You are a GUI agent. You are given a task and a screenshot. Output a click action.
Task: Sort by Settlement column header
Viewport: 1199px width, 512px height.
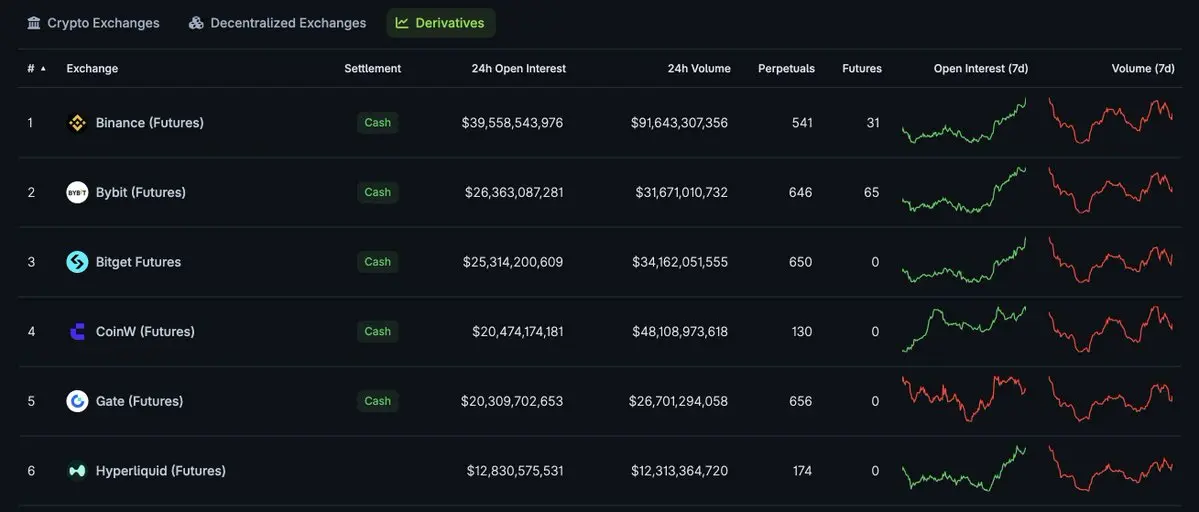[372, 69]
